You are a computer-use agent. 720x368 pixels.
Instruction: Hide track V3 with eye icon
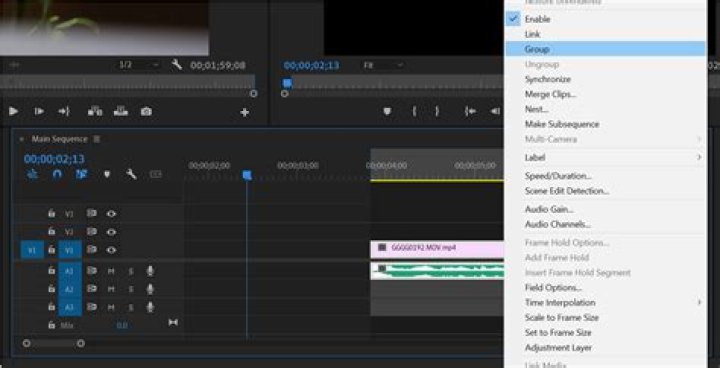click(111, 214)
